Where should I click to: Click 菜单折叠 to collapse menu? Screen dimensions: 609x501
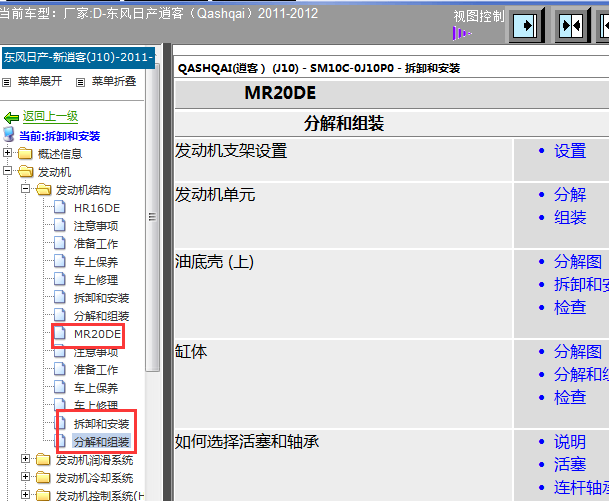pyautogui.click(x=114, y=81)
